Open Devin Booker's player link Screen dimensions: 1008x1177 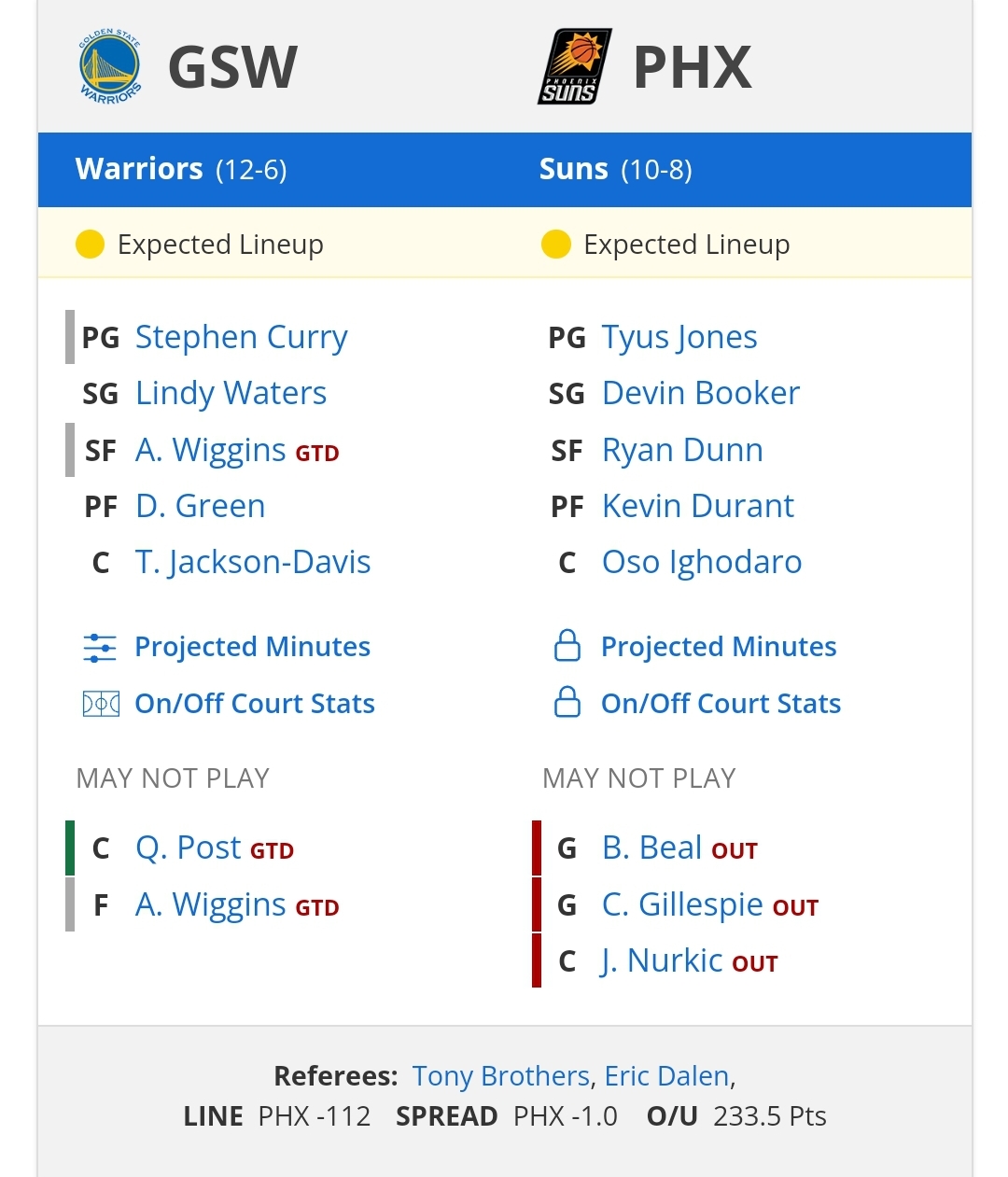700,393
